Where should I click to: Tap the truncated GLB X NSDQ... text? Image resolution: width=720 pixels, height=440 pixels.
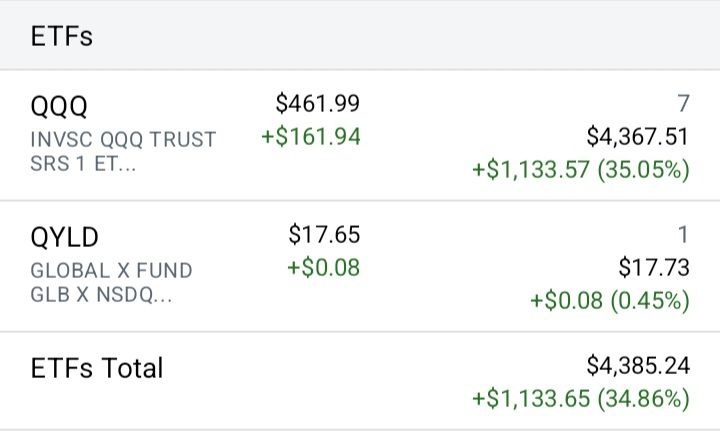pyautogui.click(x=101, y=295)
